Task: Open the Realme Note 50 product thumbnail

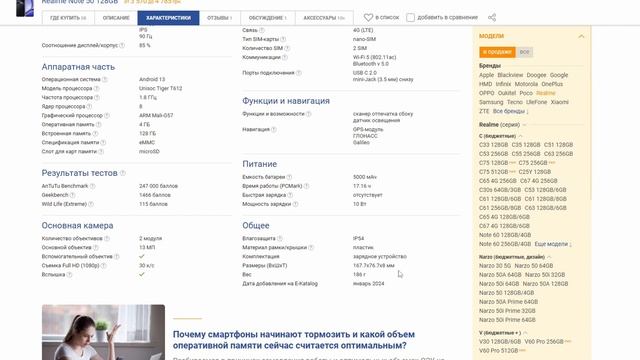Action: pos(25,8)
